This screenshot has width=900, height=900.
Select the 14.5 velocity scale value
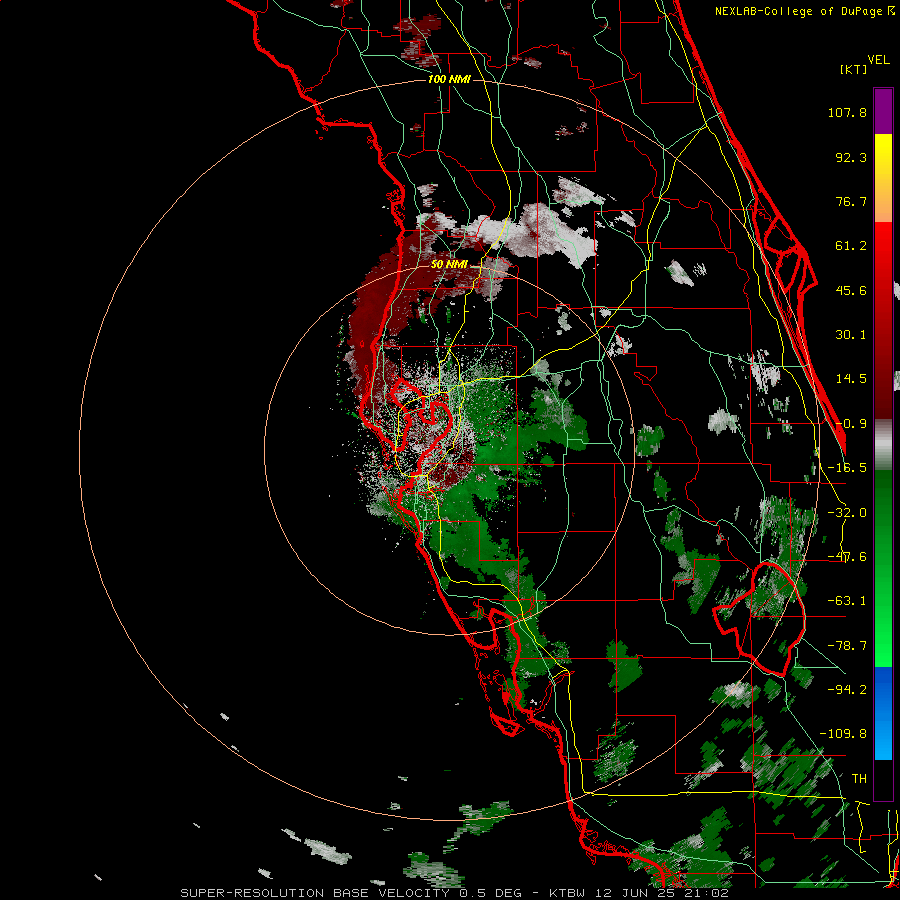pos(851,379)
